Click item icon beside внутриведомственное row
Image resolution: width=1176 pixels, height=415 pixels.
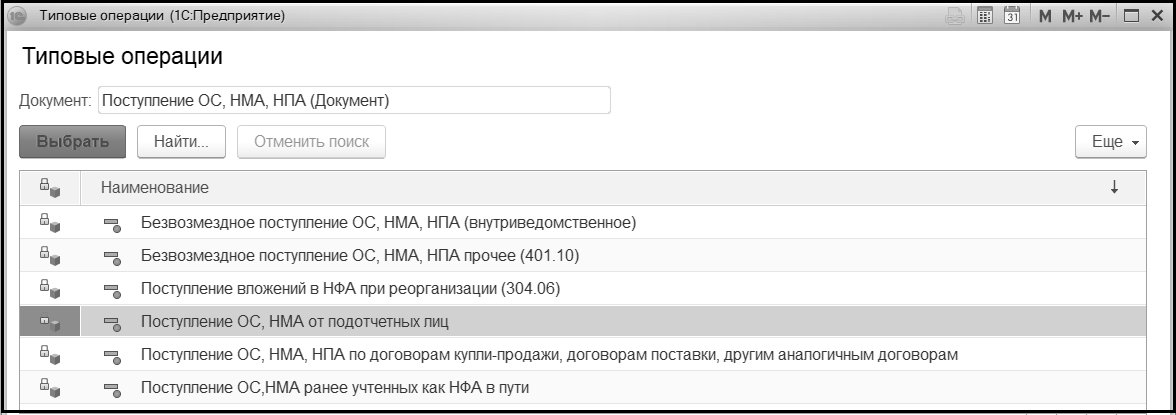pos(112,222)
